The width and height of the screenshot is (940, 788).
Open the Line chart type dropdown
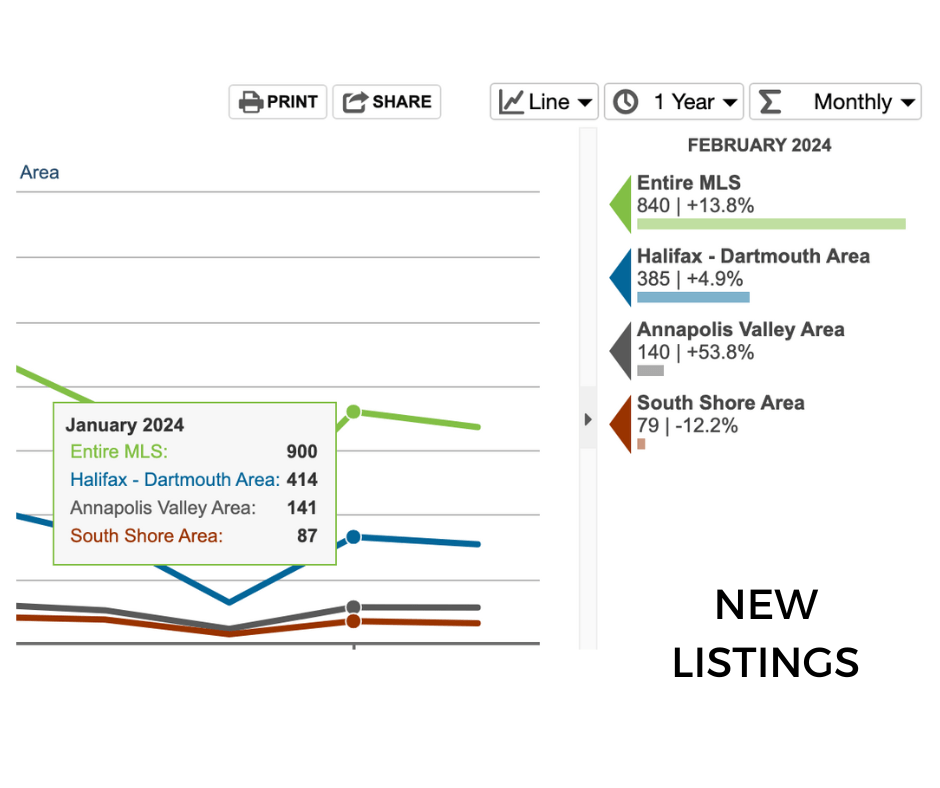pos(544,102)
